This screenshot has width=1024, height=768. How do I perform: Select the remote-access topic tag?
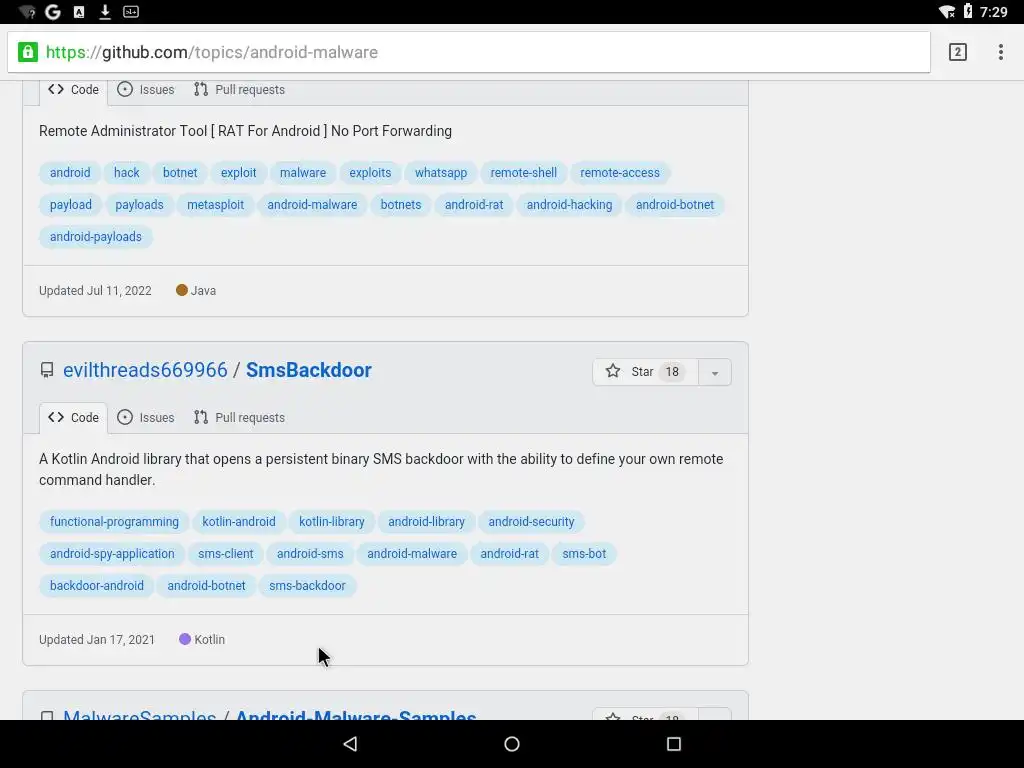[x=620, y=172]
